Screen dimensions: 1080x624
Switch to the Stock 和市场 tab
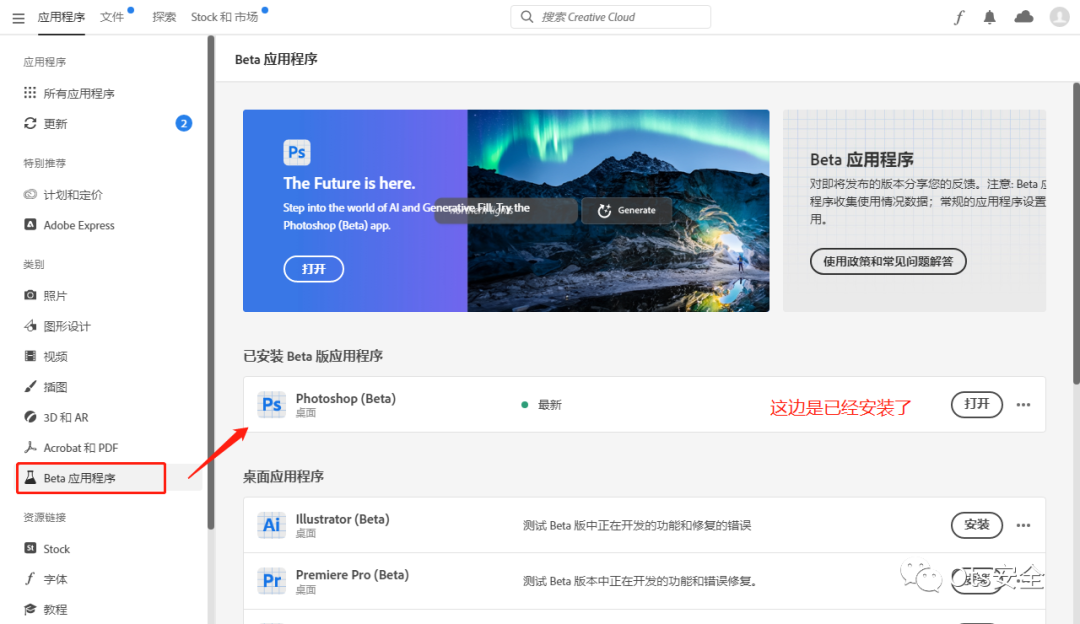point(225,17)
